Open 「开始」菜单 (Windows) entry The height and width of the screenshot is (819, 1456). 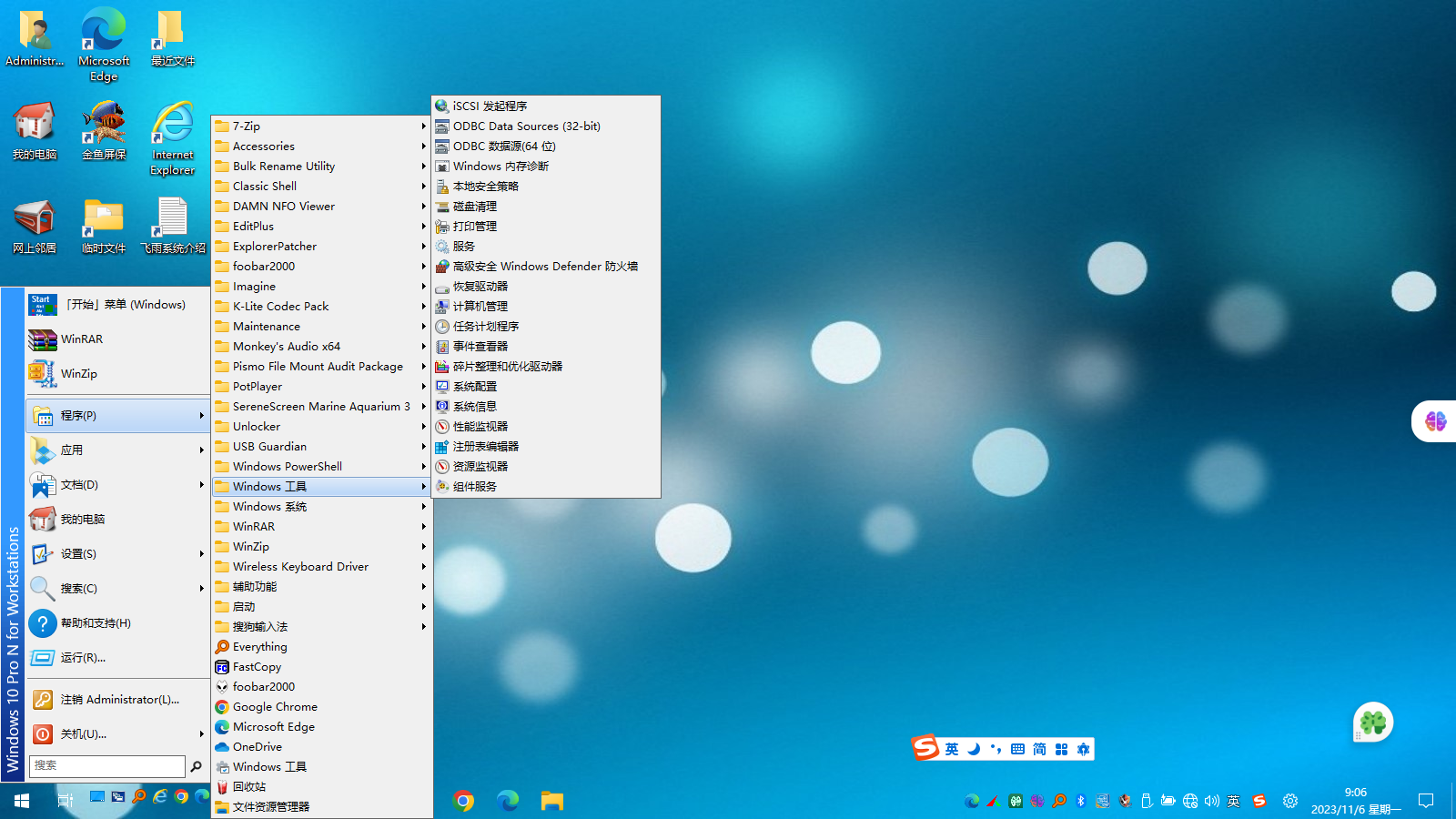point(118,305)
